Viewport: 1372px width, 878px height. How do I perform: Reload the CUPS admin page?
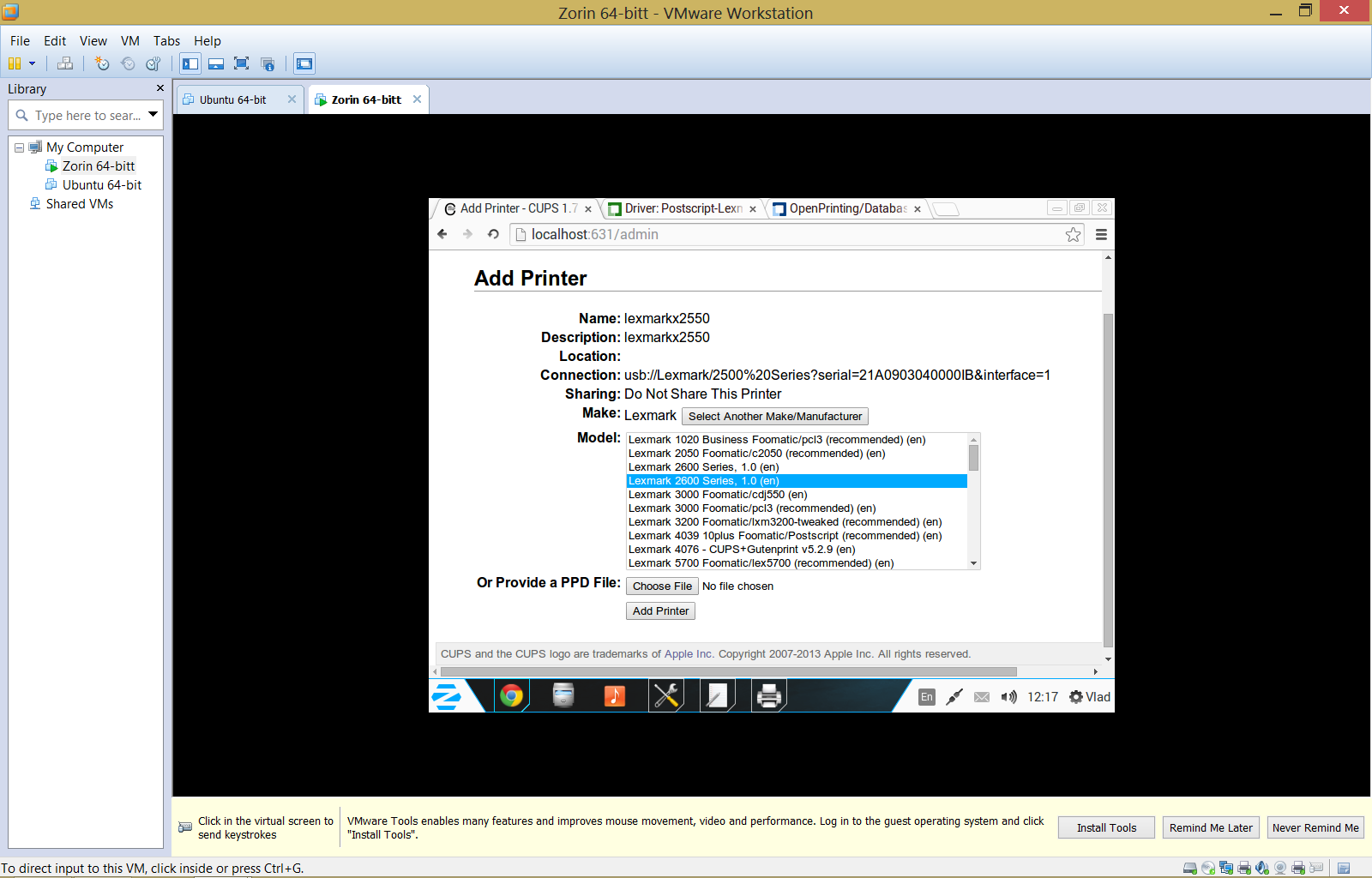493,234
